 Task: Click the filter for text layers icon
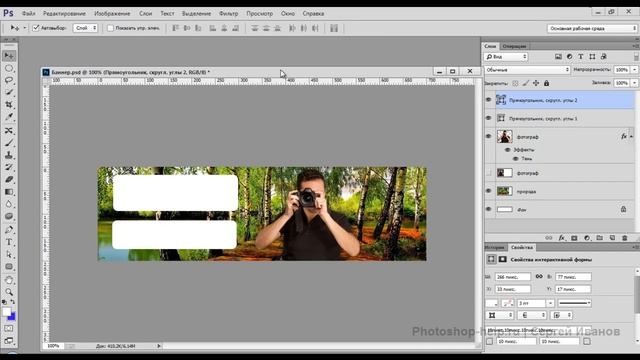(x=580, y=57)
